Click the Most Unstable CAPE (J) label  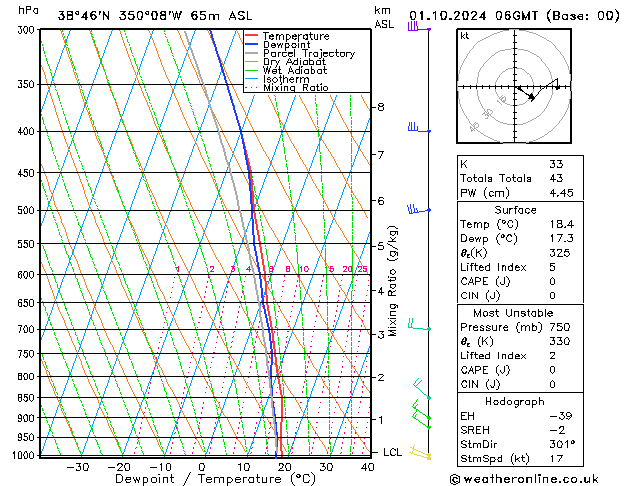(485, 370)
